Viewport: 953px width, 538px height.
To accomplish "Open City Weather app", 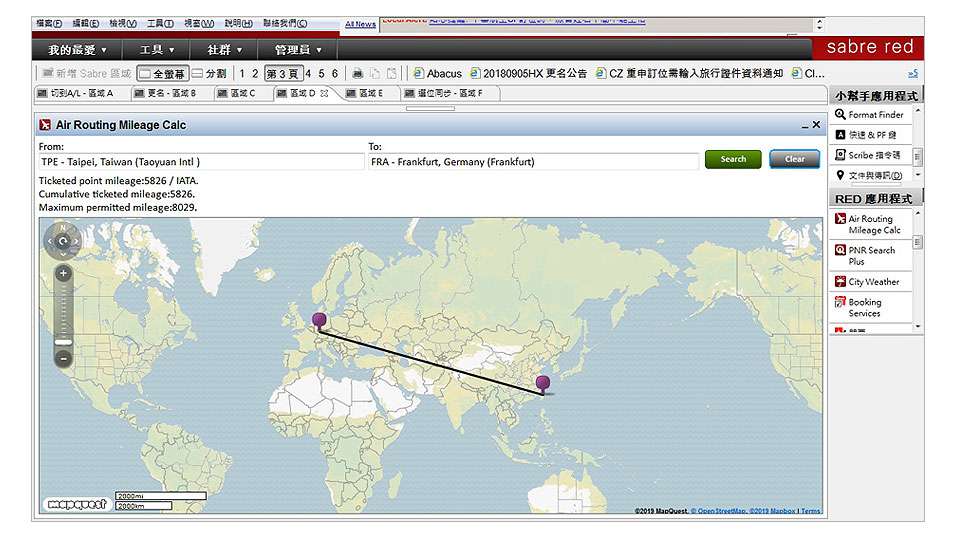I will tap(867, 281).
